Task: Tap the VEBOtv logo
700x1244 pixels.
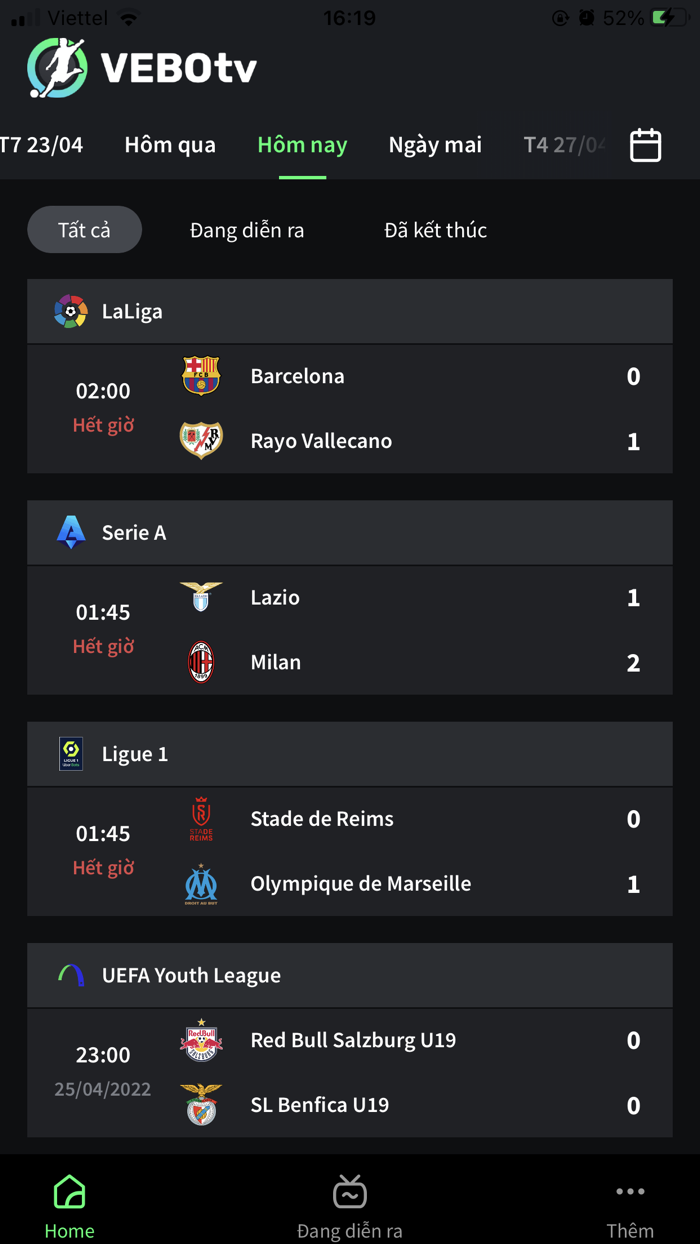Action: [x=142, y=68]
